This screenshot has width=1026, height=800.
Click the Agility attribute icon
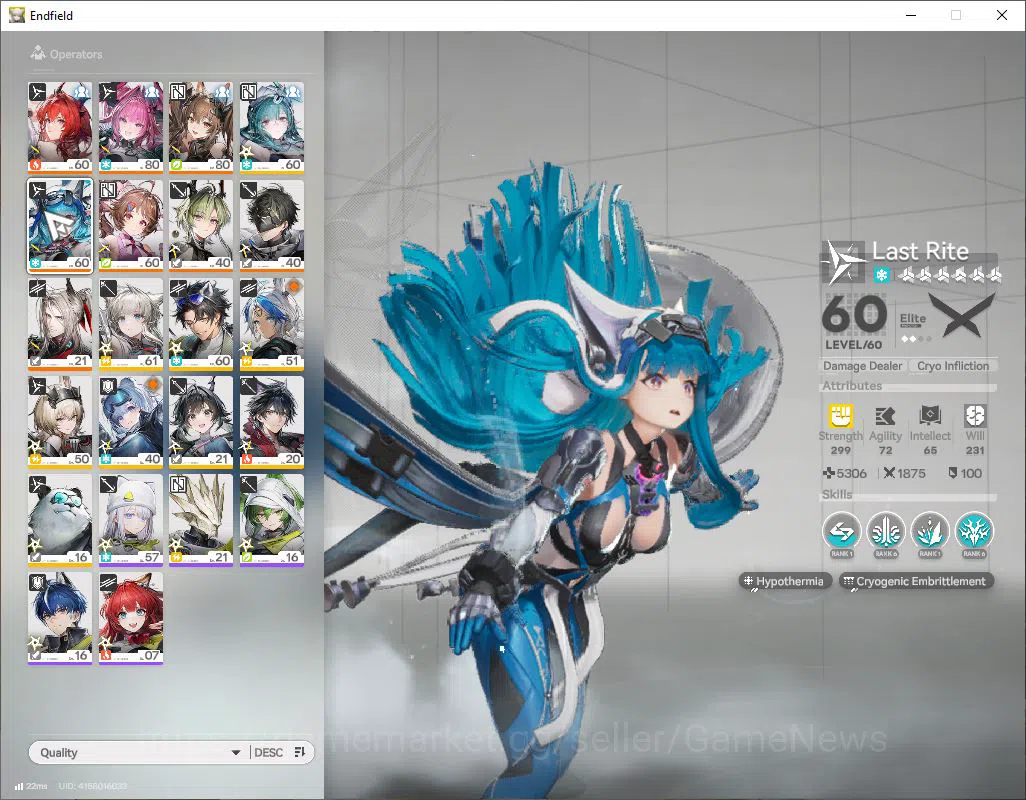click(x=885, y=416)
